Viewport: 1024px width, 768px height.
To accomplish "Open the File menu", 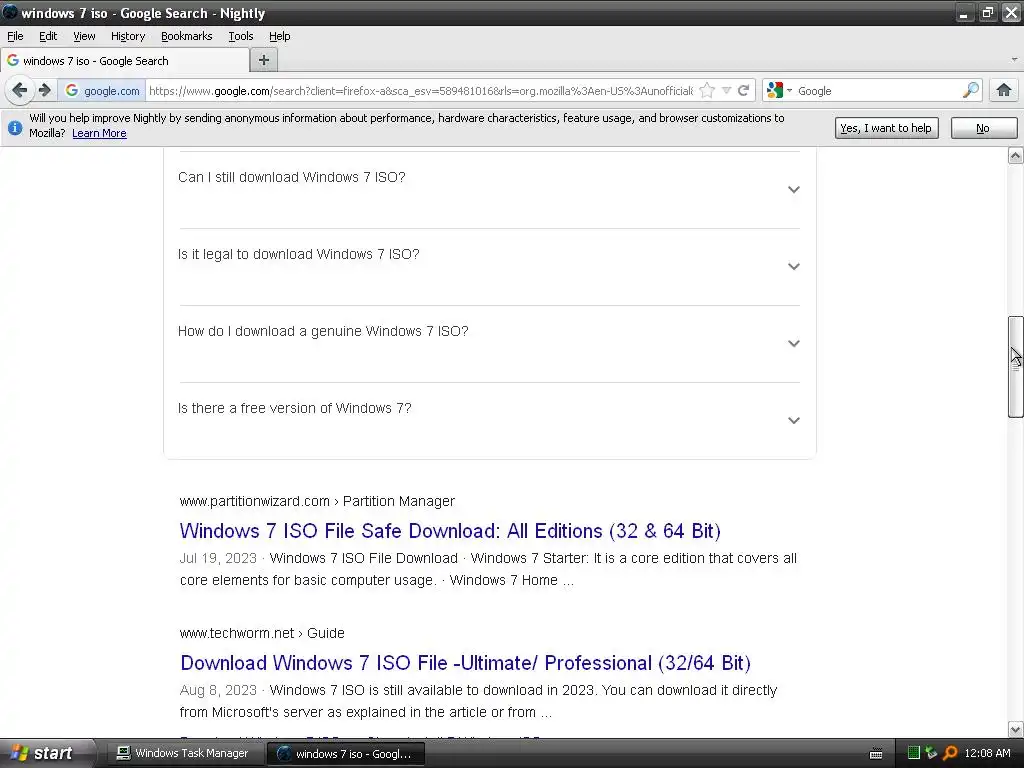I will 15,36.
